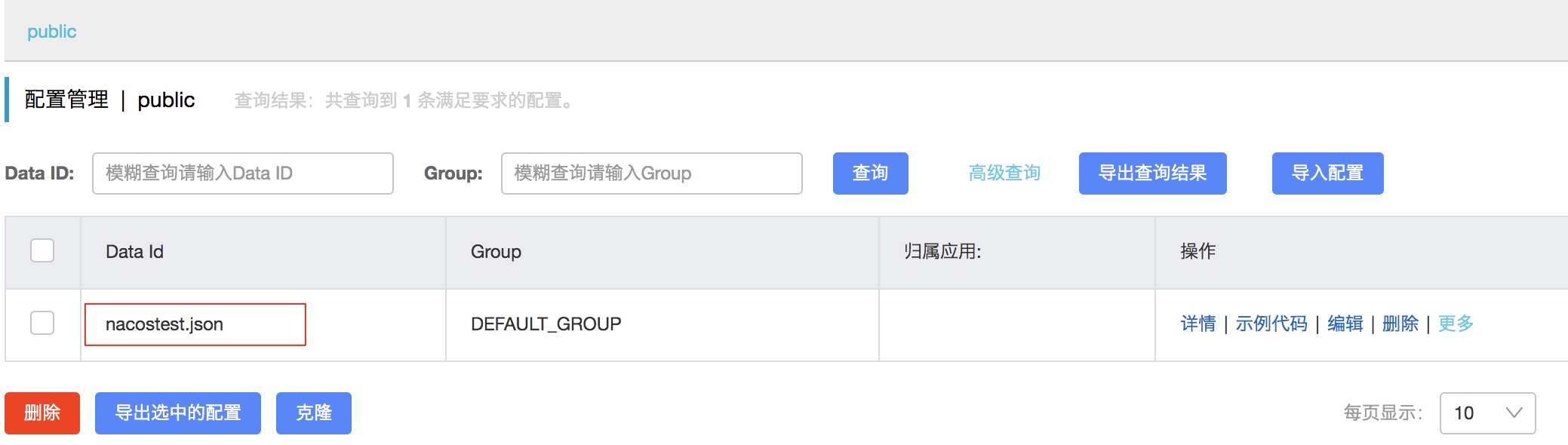Click the 查询 search button
This screenshot has height=445, width=1568.
pos(871,173)
